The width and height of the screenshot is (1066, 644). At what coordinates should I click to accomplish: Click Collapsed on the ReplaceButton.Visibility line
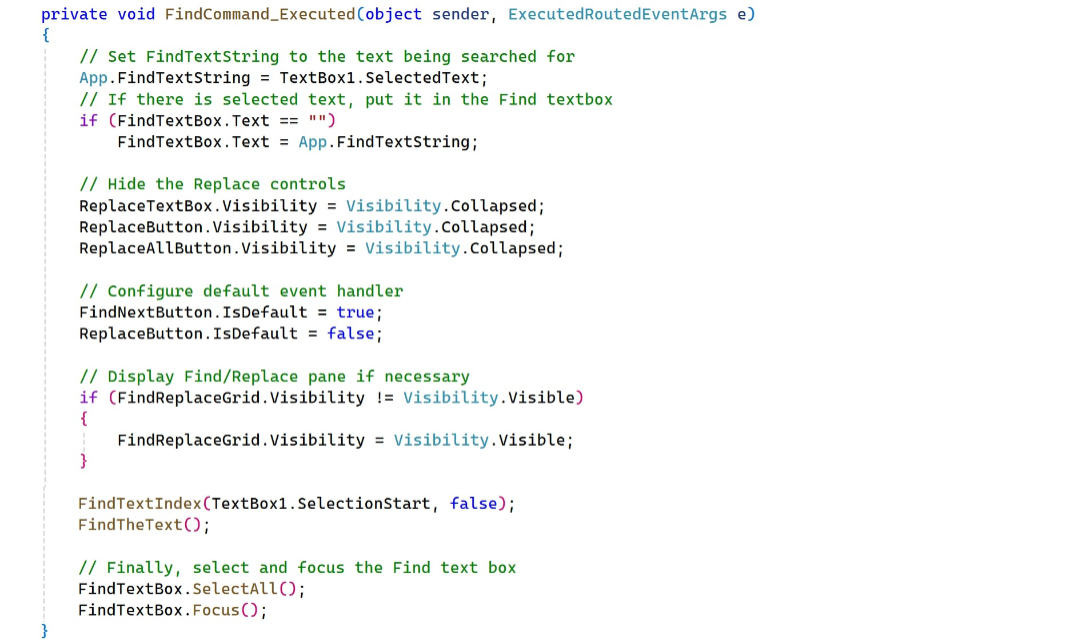pyautogui.click(x=485, y=227)
